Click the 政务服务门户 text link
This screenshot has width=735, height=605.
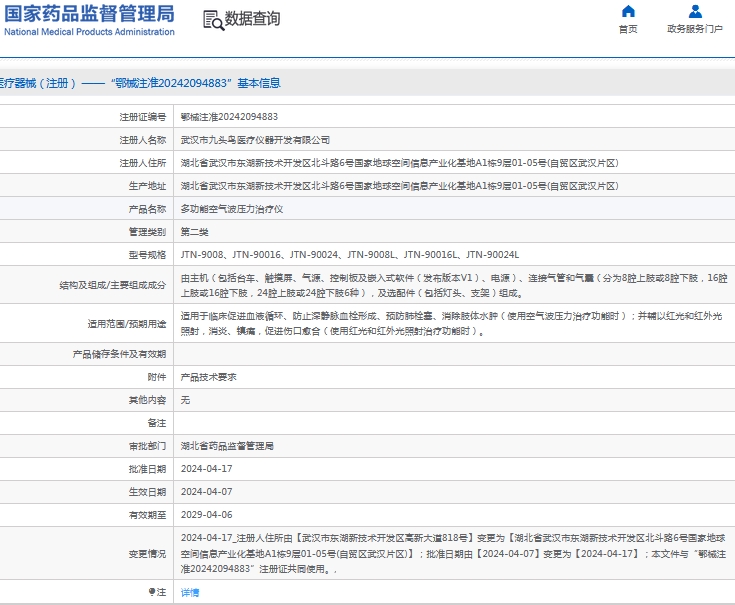click(695, 29)
